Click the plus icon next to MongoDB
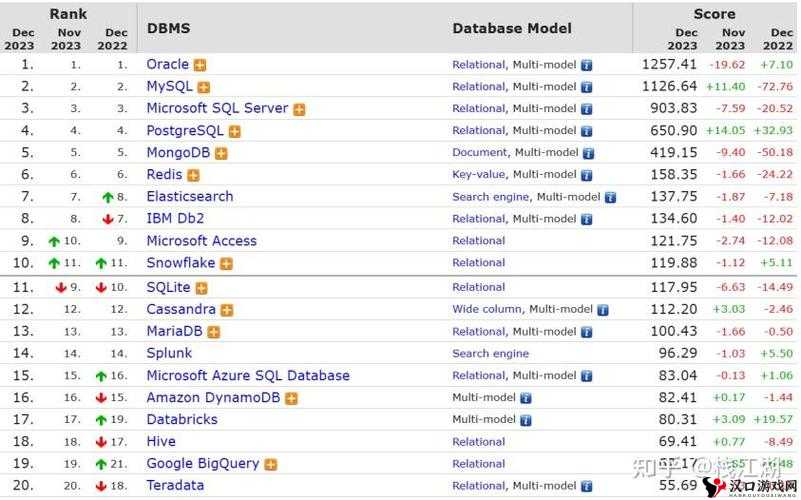The width and height of the screenshot is (801, 500). [x=221, y=154]
